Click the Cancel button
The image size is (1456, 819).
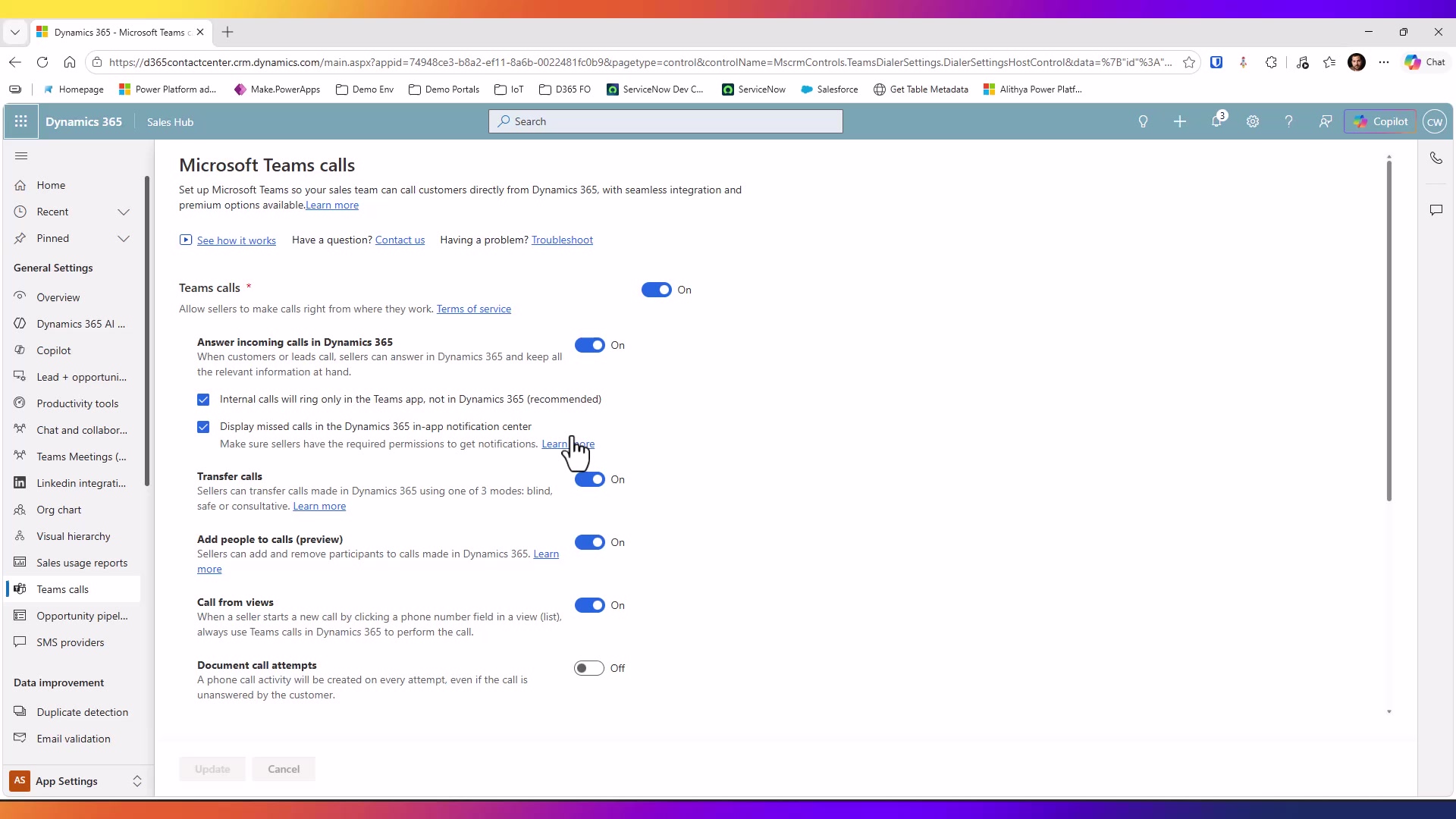coord(284,769)
